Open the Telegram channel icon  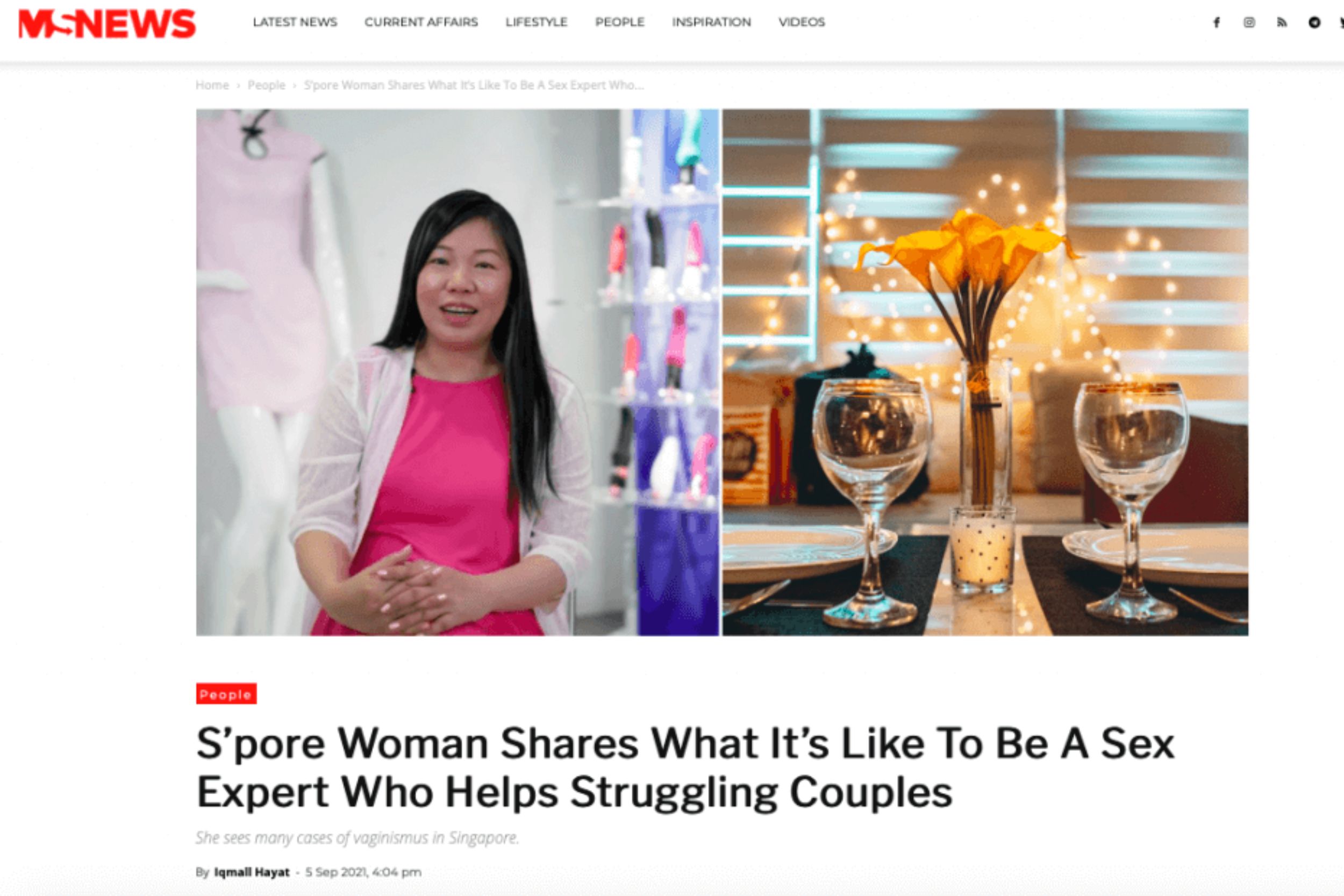[x=1314, y=22]
